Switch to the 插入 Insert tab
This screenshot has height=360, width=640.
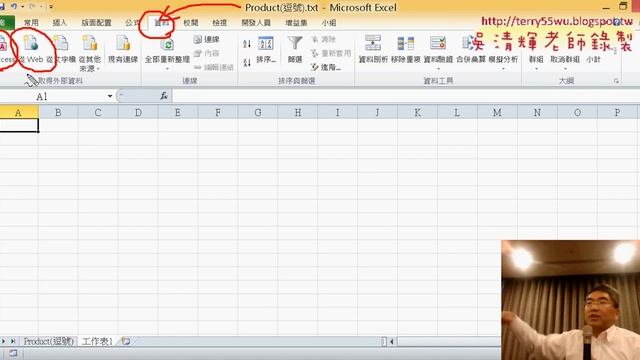point(60,23)
